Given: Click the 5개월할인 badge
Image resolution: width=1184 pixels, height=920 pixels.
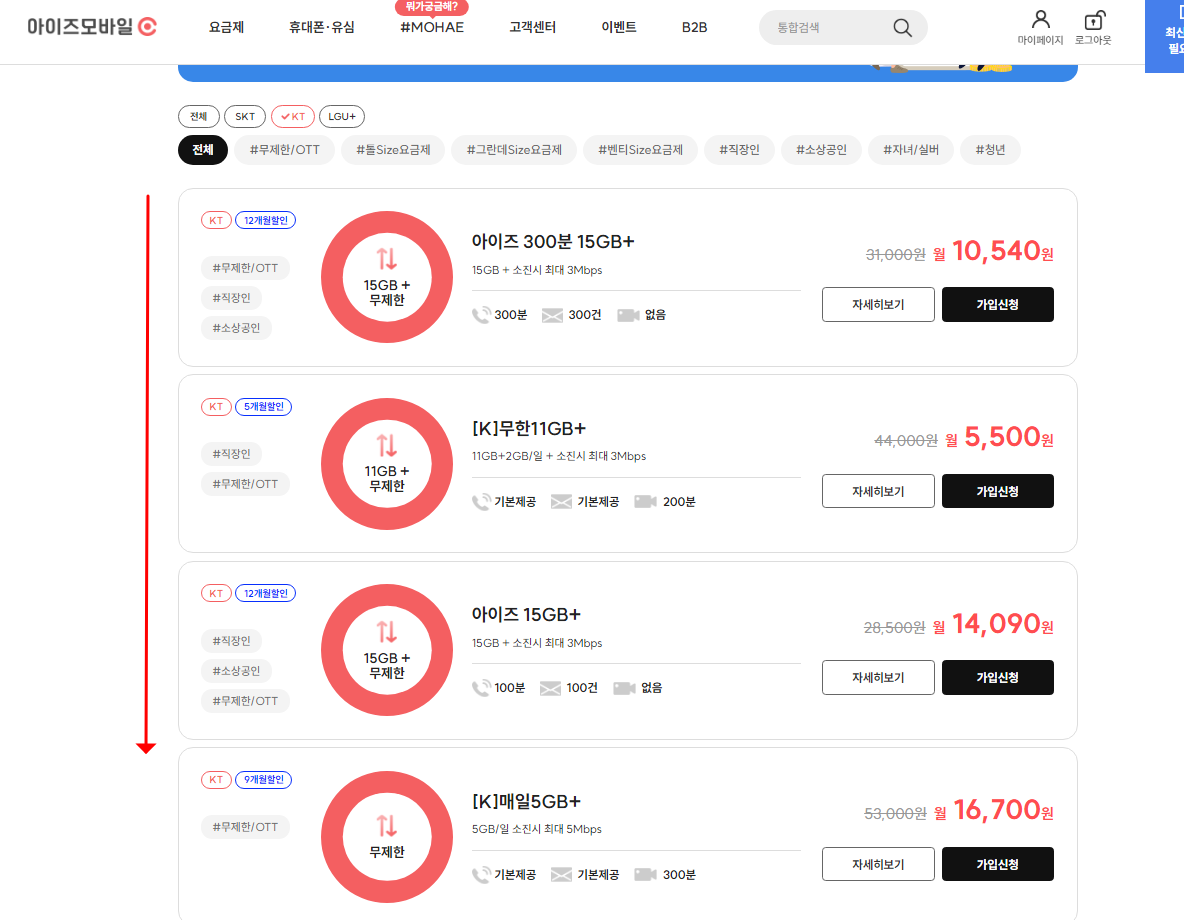Looking at the screenshot, I should (x=264, y=406).
